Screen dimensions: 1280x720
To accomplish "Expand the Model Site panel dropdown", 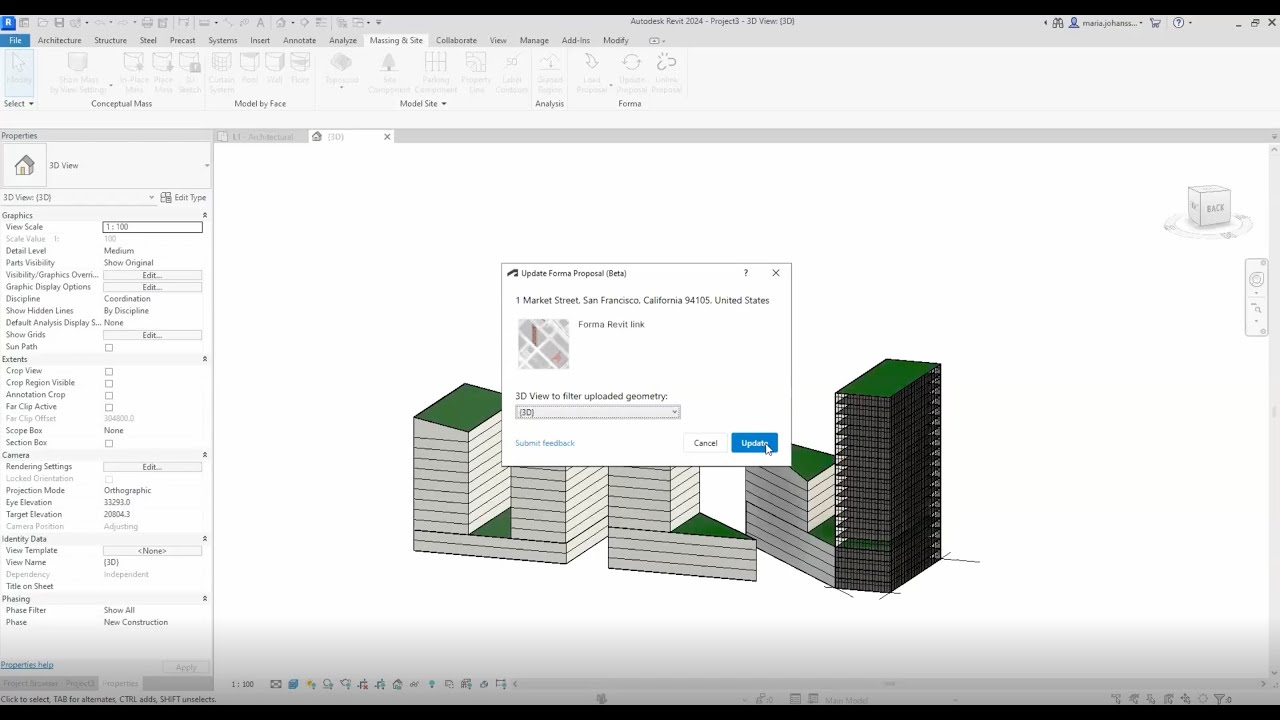I will (x=423, y=104).
